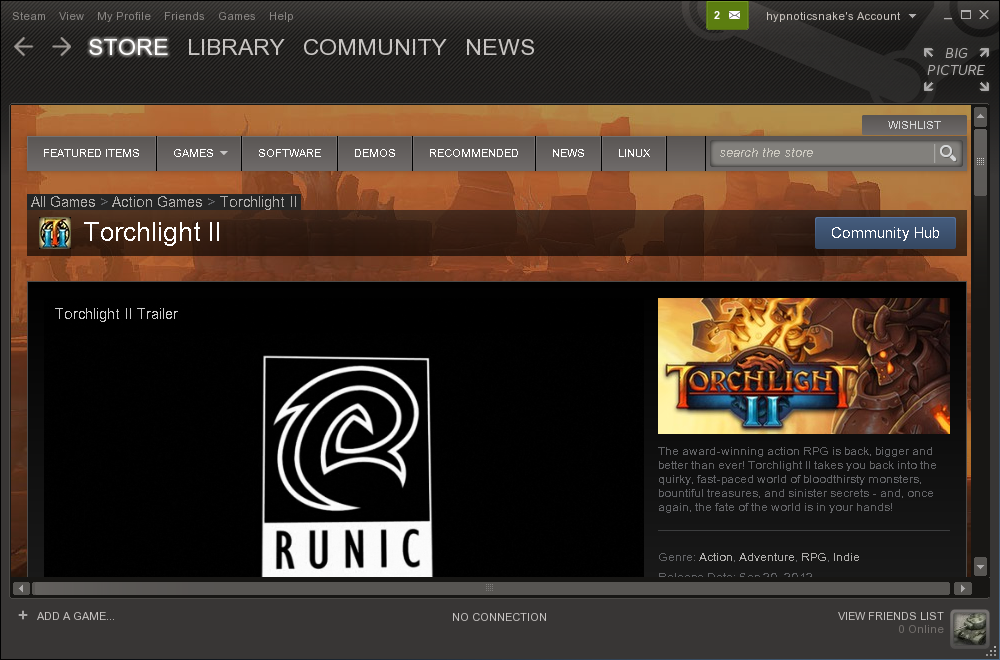This screenshot has height=660, width=1000.
Task: Click the vertical scrollbar down arrow
Action: click(981, 566)
